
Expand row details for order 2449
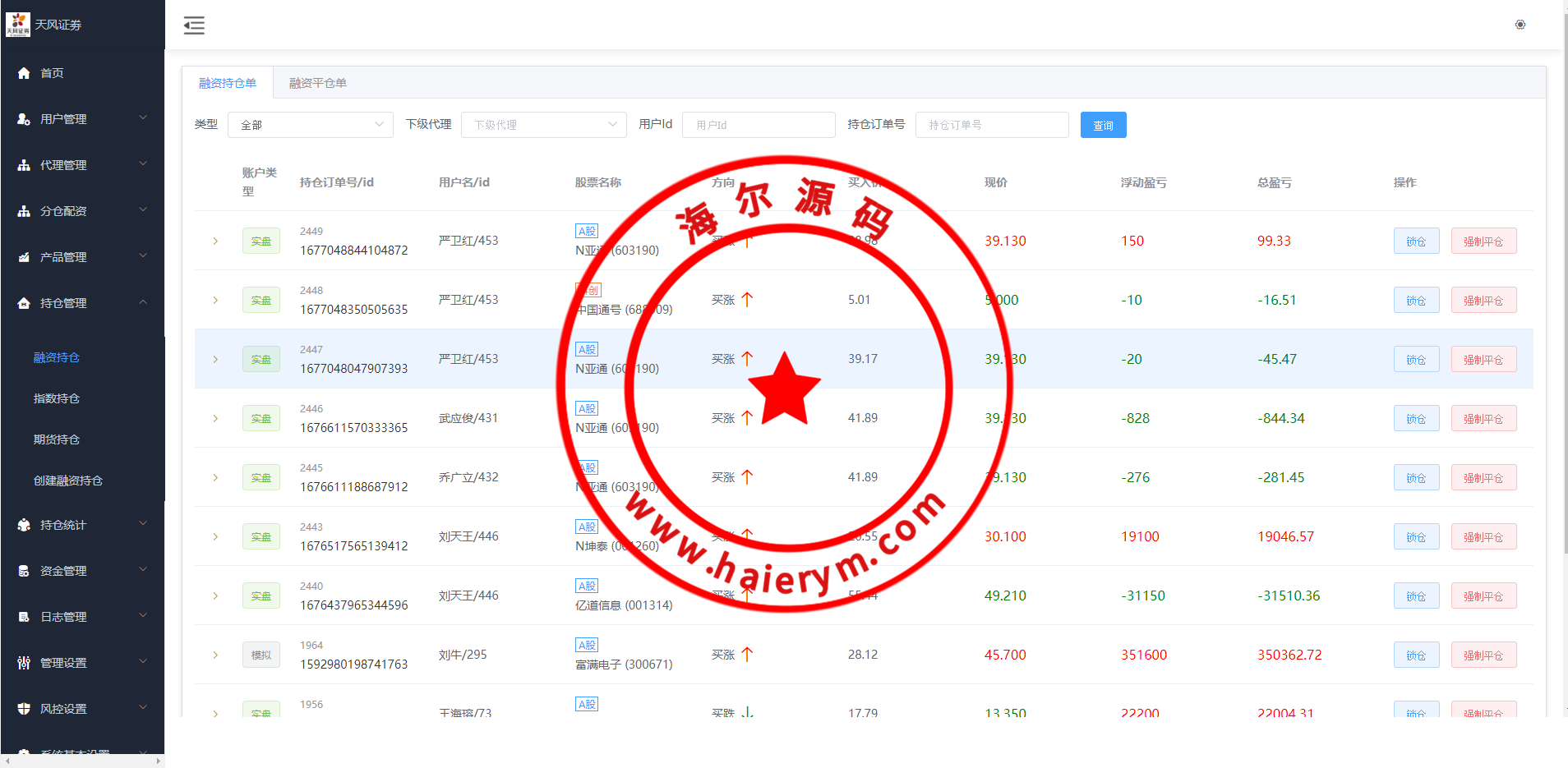(215, 241)
